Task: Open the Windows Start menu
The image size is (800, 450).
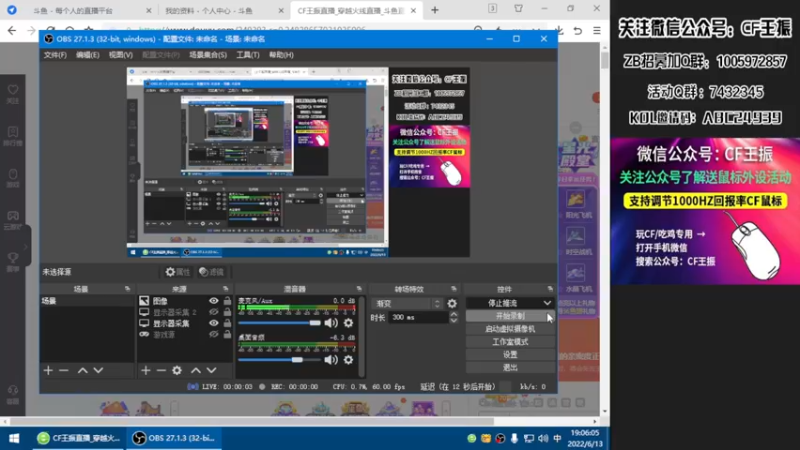Action: [x=14, y=438]
